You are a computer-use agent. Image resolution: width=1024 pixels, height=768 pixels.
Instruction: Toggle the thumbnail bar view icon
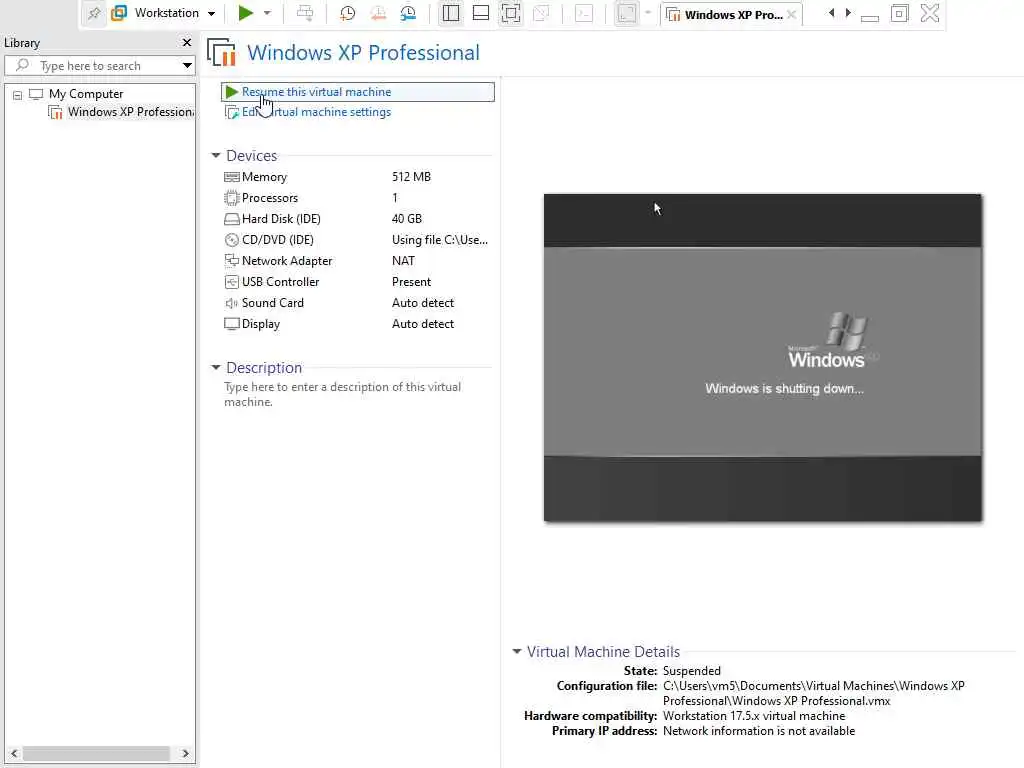(x=481, y=13)
